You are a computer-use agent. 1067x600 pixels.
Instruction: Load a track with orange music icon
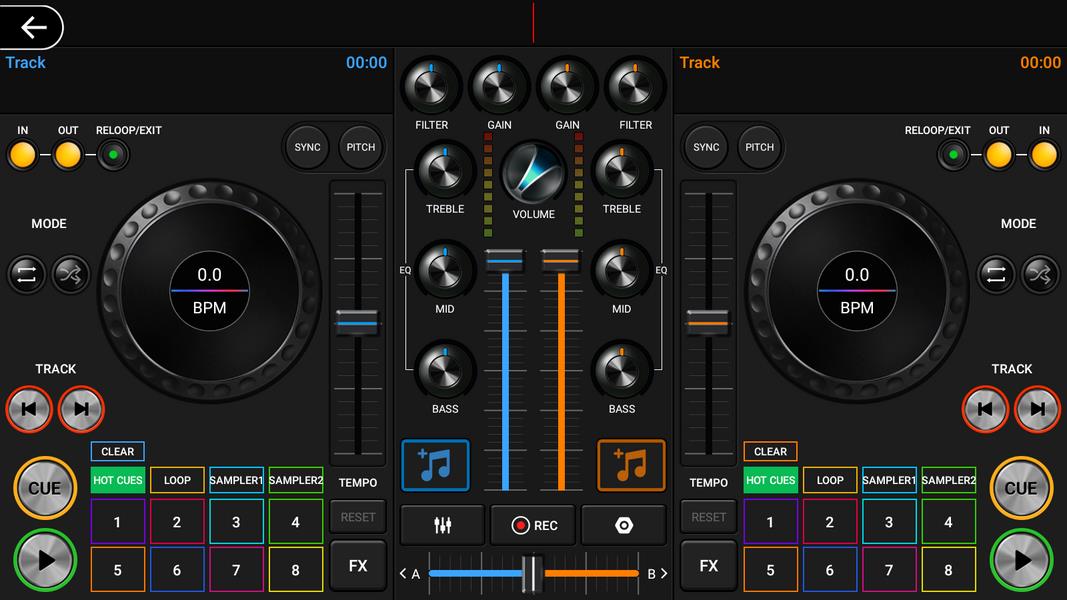pyautogui.click(x=631, y=465)
